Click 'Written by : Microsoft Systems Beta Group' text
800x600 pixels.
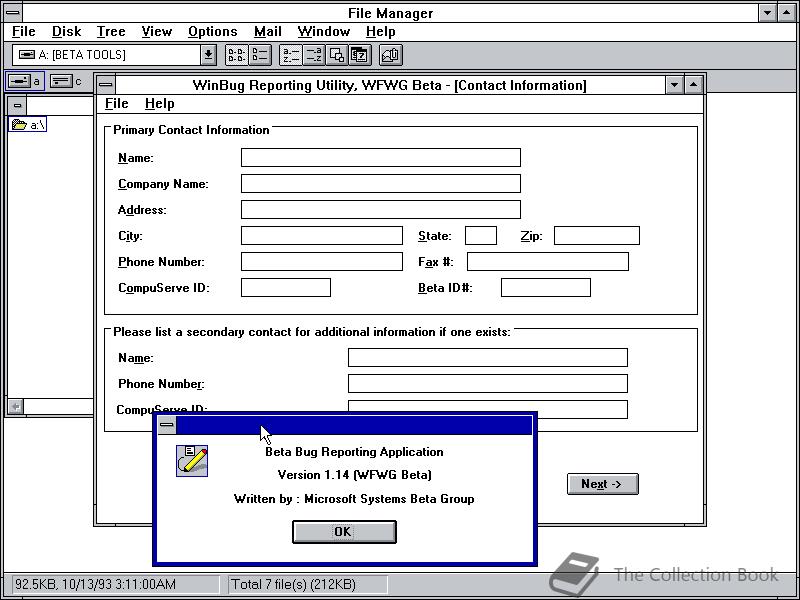[354, 498]
